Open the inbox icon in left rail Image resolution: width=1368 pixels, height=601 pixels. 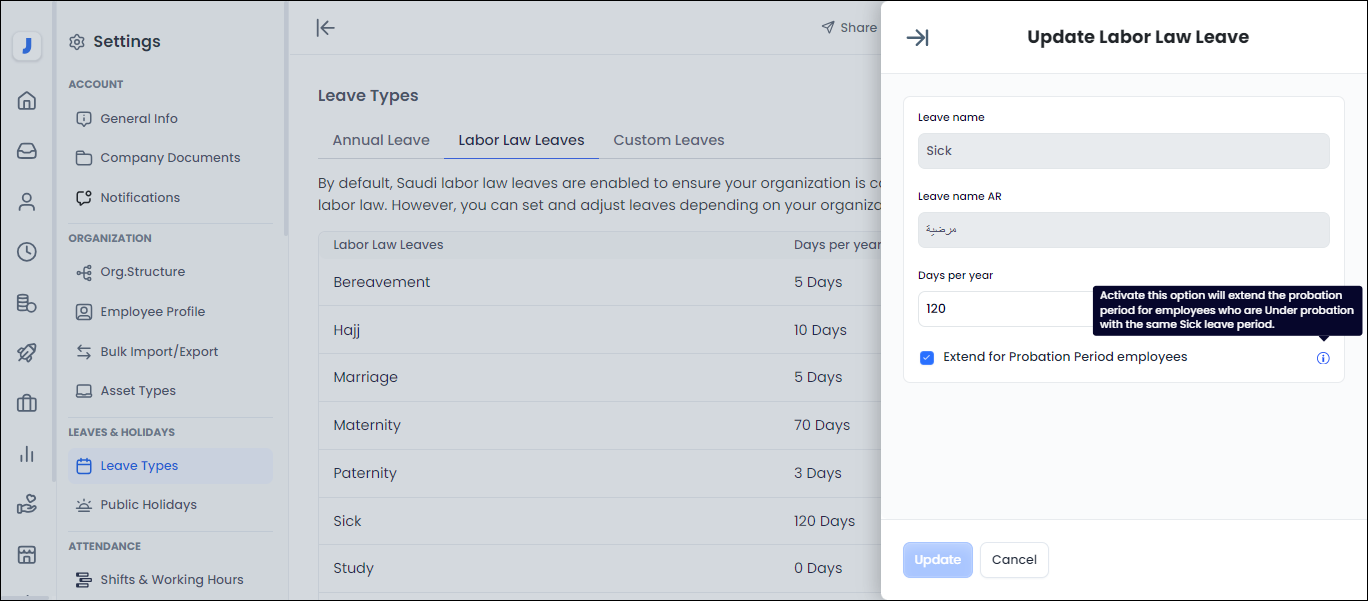(x=27, y=151)
